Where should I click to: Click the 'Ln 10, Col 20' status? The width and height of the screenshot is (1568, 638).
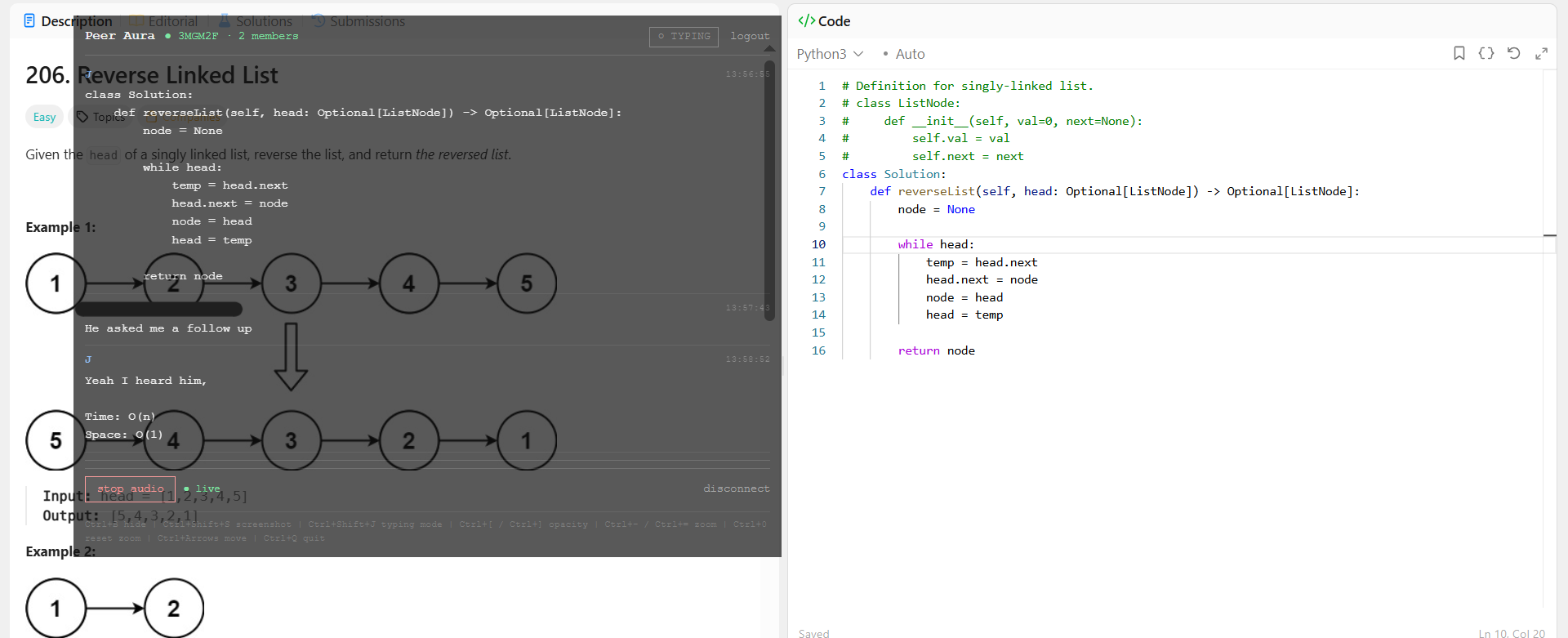(1512, 633)
